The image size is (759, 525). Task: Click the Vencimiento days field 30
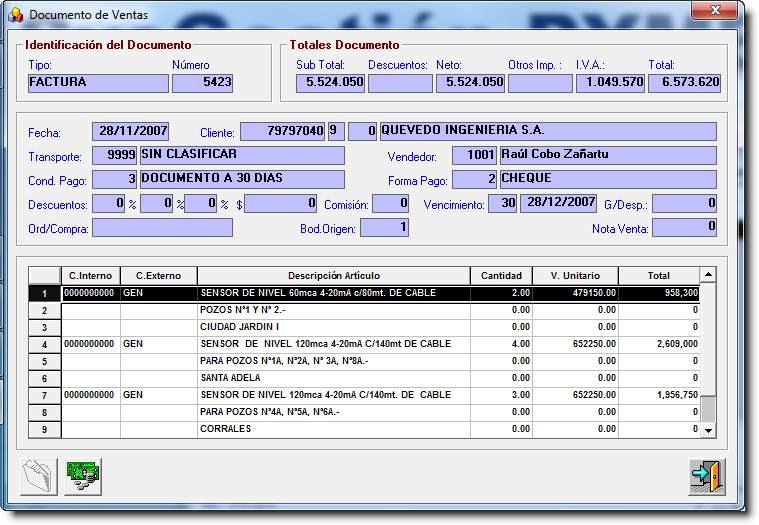click(502, 204)
